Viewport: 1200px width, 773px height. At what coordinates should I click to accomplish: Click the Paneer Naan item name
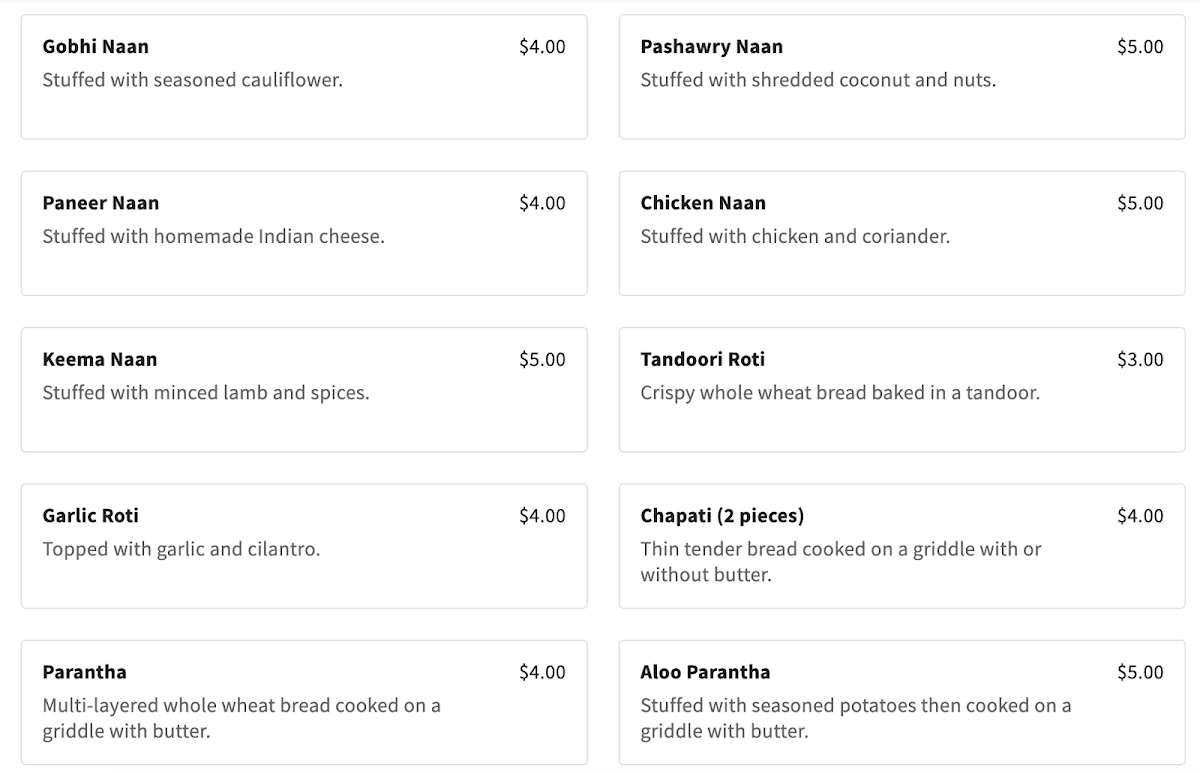point(100,203)
